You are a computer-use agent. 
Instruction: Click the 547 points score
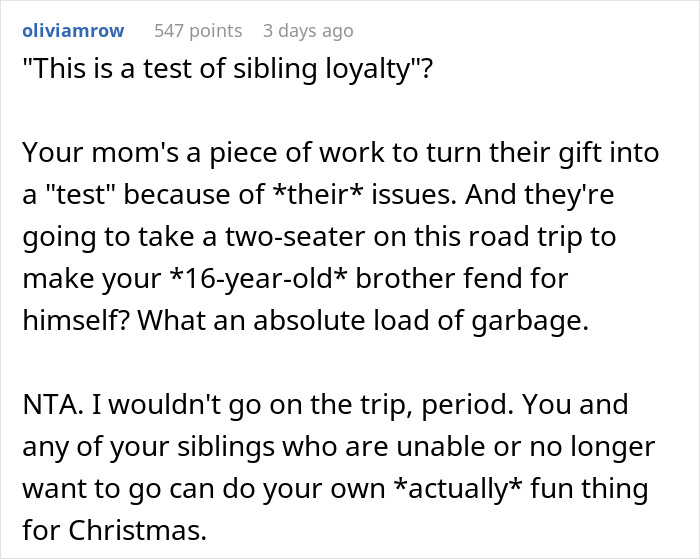click(198, 31)
